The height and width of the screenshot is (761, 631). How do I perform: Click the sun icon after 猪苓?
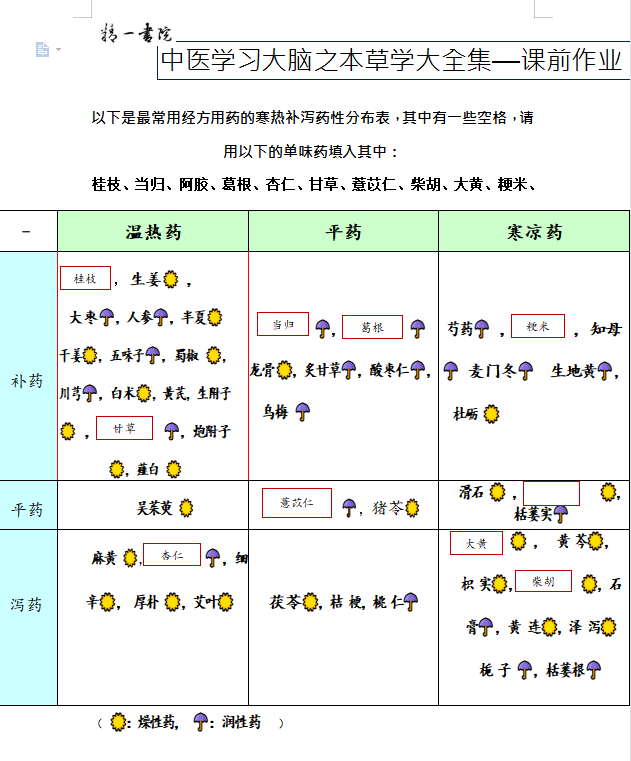(x=412, y=508)
